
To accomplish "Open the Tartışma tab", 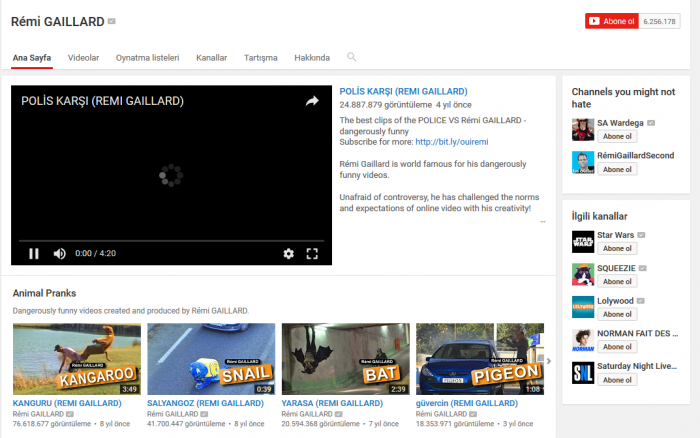I will coord(261,58).
